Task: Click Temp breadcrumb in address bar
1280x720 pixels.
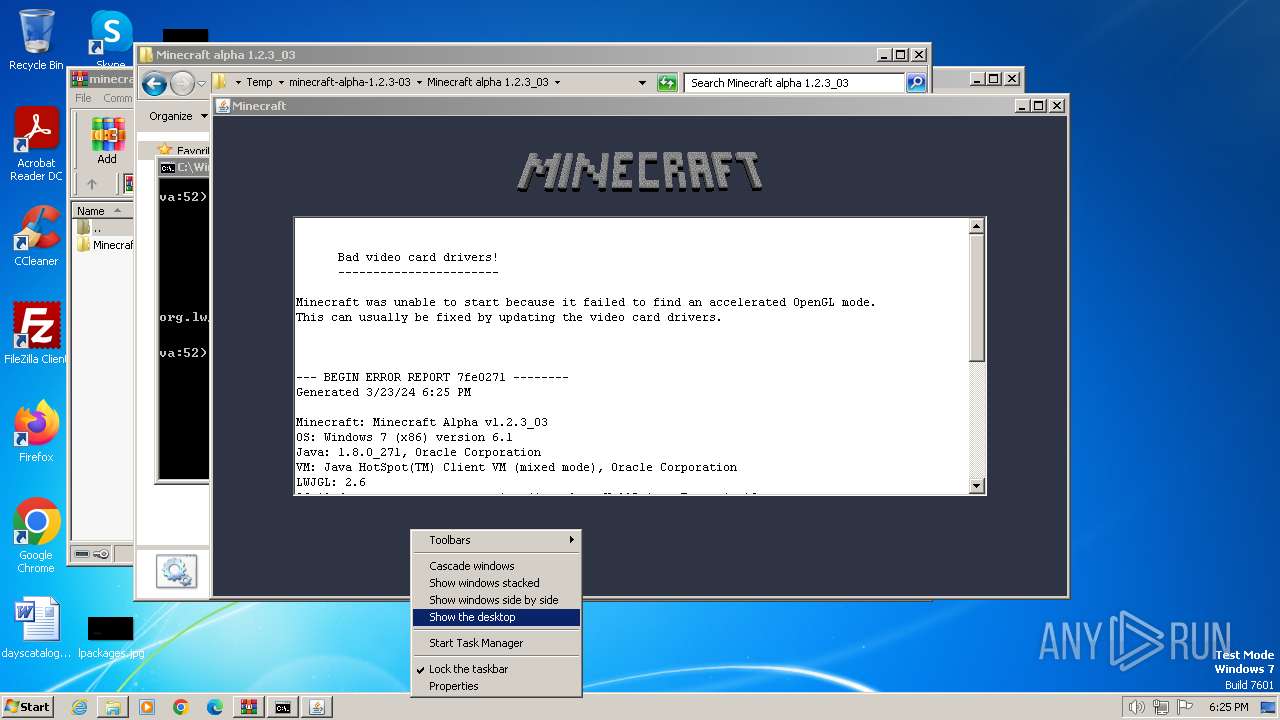Action: coord(259,83)
